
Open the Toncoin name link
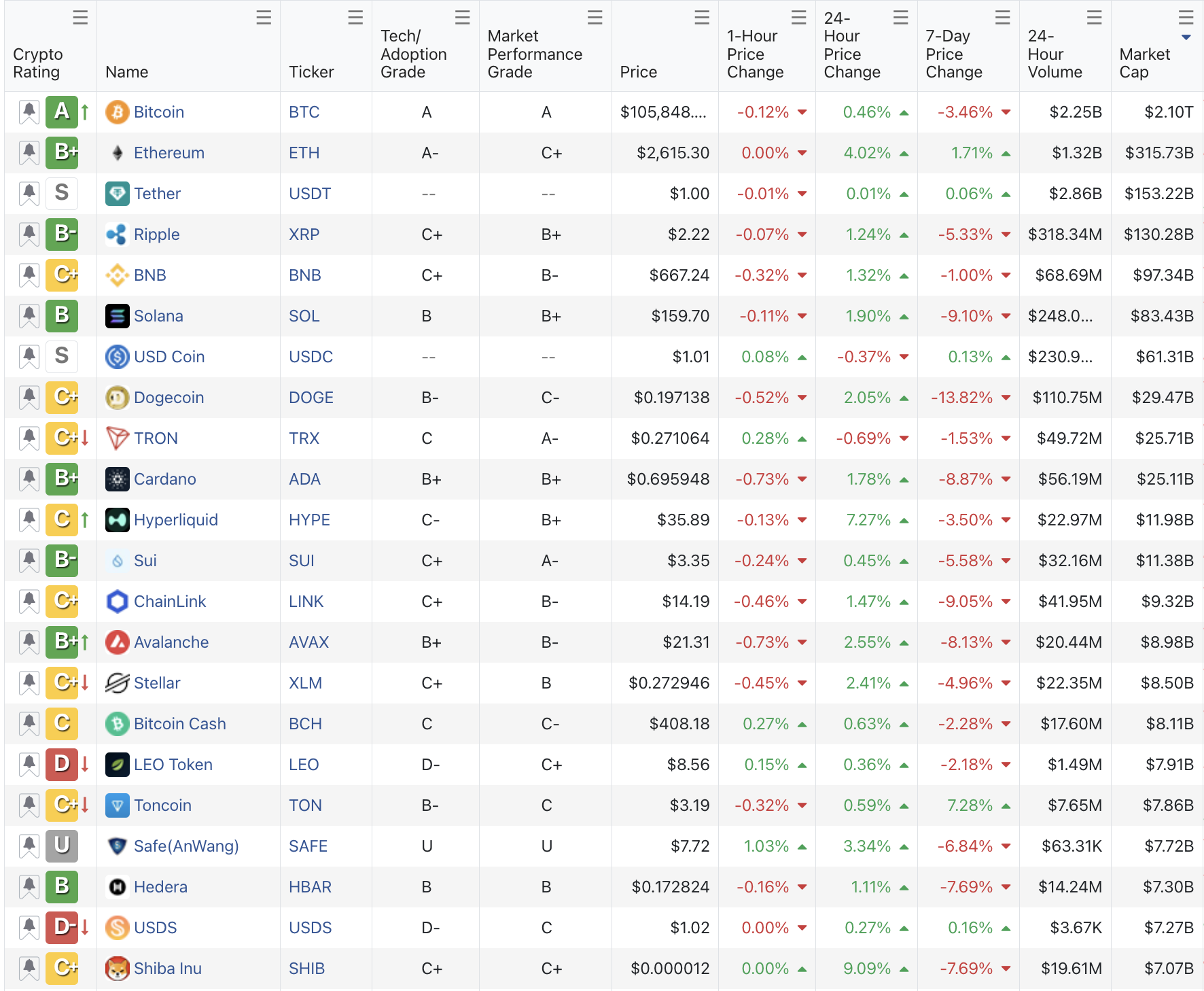[x=162, y=805]
